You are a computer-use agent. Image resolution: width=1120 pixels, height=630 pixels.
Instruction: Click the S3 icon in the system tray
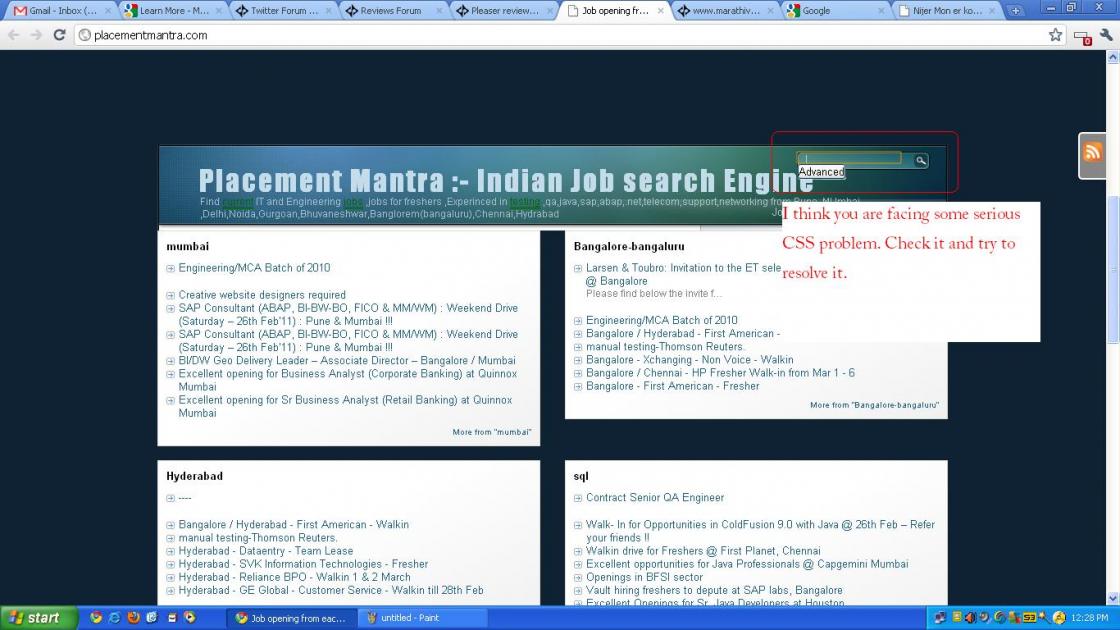click(1029, 618)
